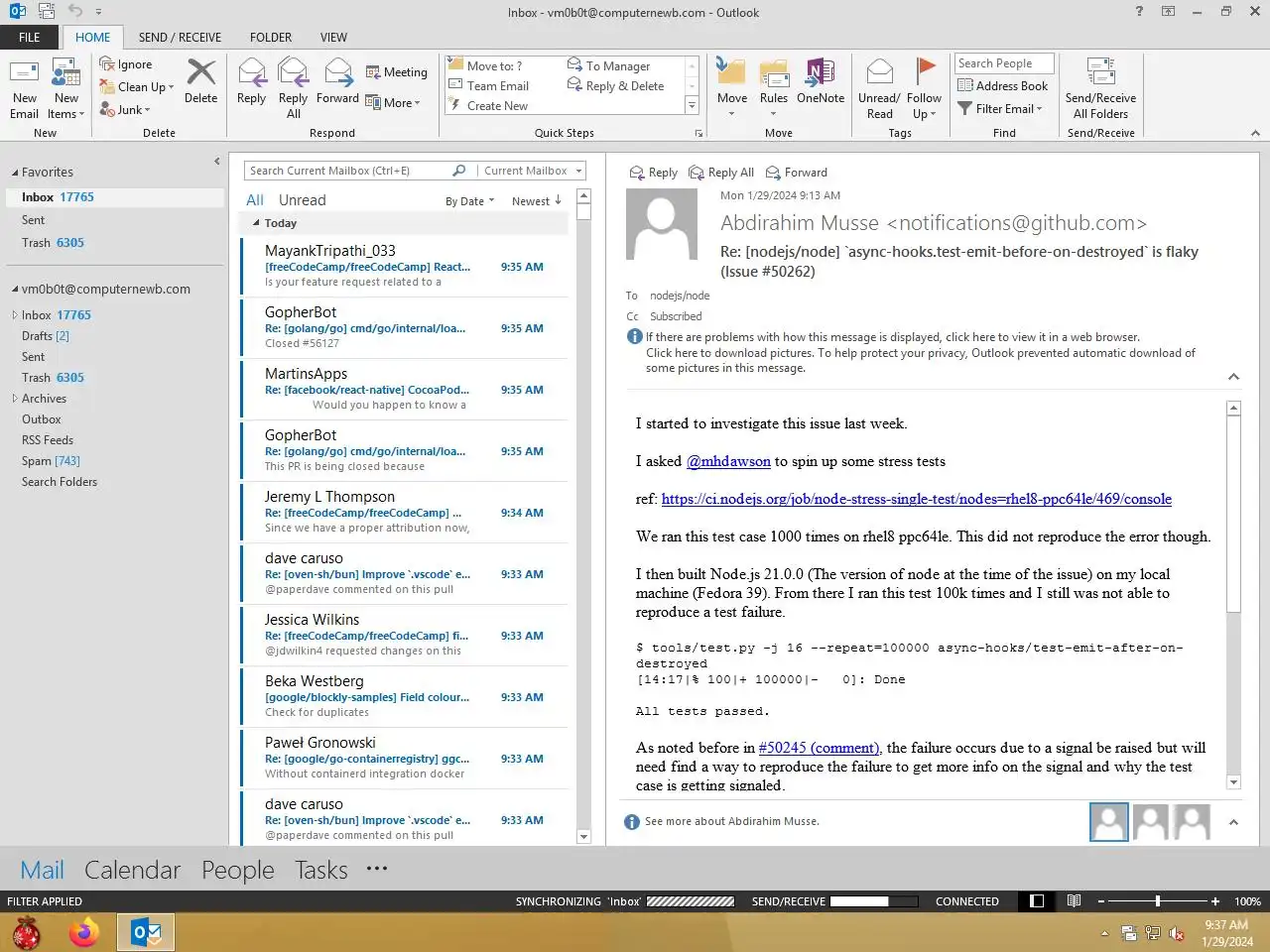Open the Junk dropdown
This screenshot has width=1270, height=952.
click(x=125, y=110)
